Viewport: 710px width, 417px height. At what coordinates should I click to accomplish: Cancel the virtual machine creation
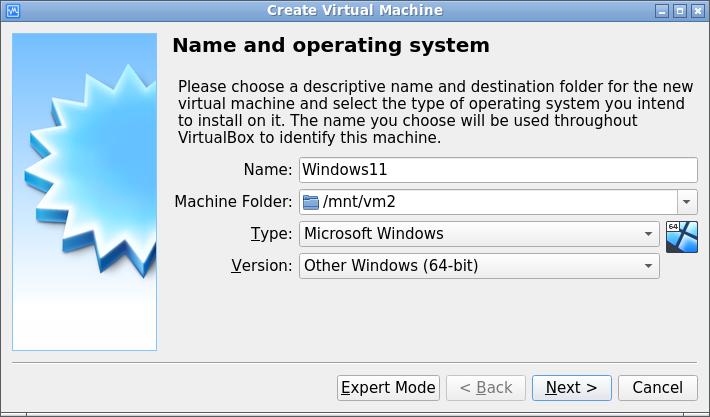click(x=657, y=388)
